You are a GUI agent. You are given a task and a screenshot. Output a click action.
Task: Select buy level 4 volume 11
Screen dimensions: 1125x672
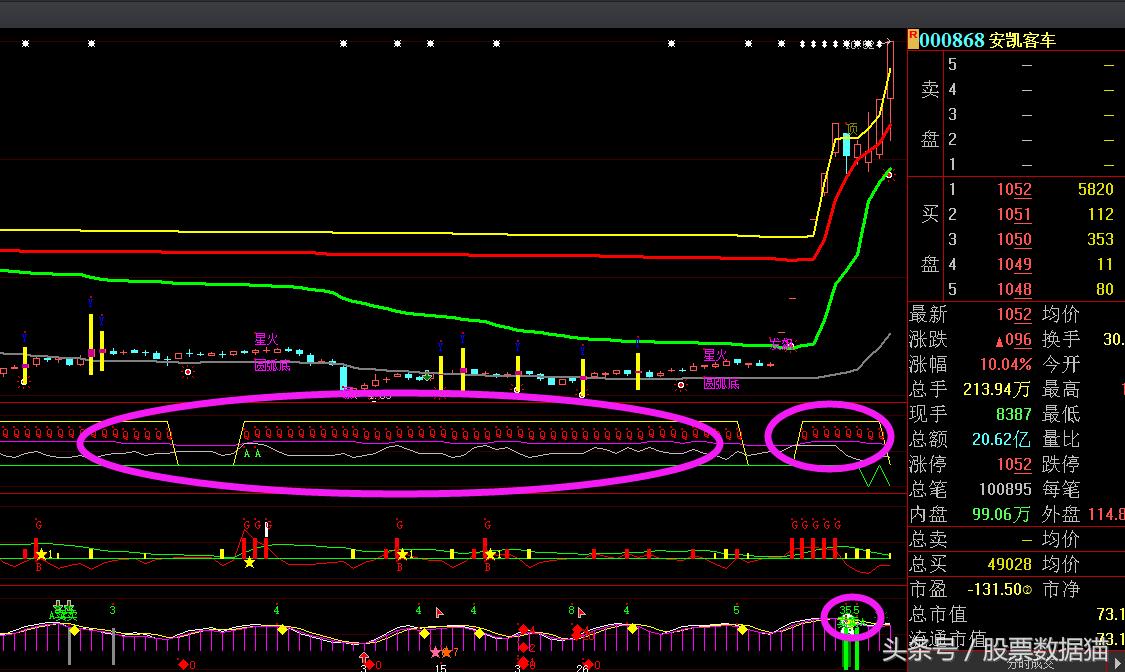(1105, 265)
